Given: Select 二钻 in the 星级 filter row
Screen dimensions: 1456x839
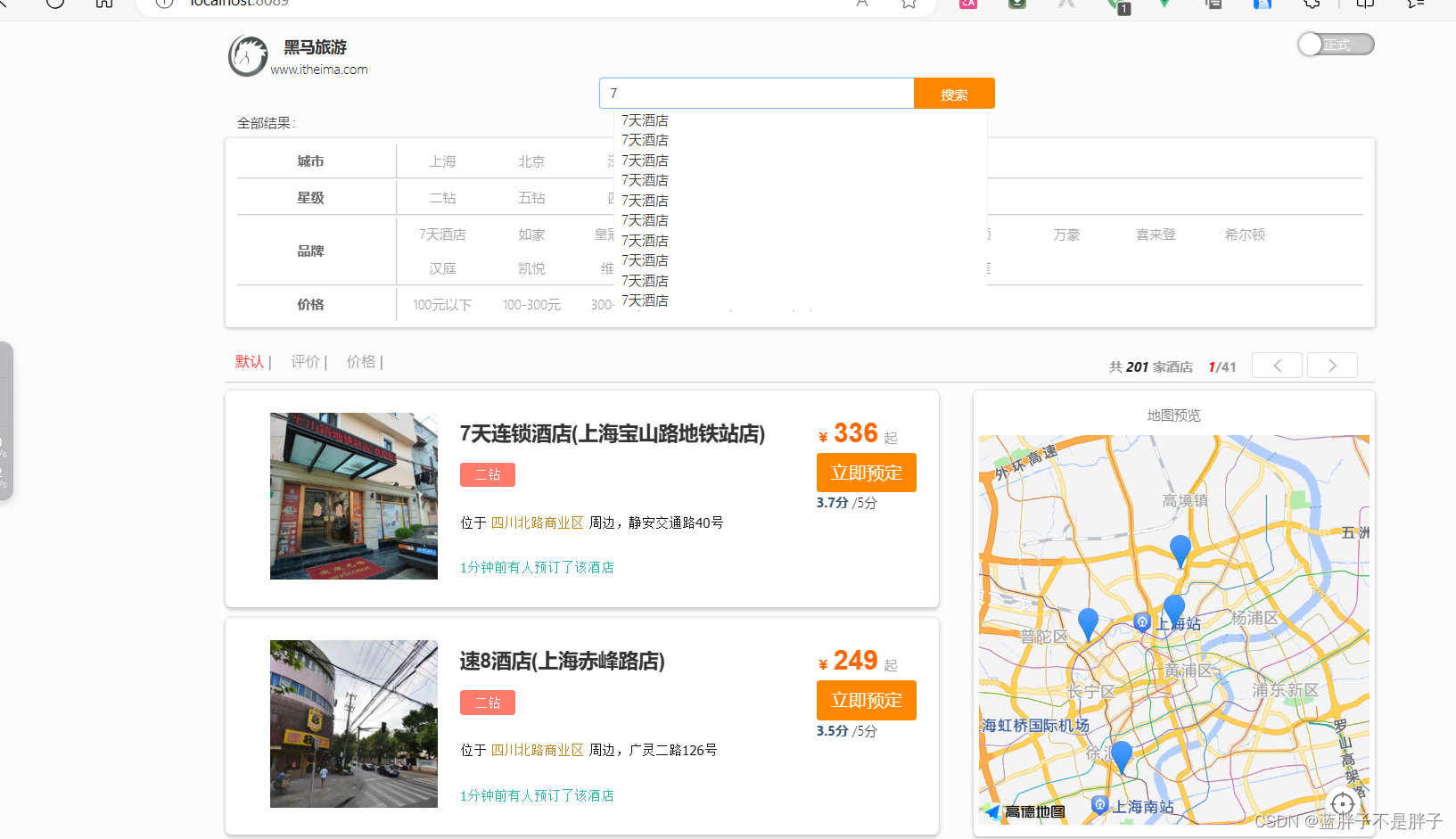Looking at the screenshot, I should (442, 198).
